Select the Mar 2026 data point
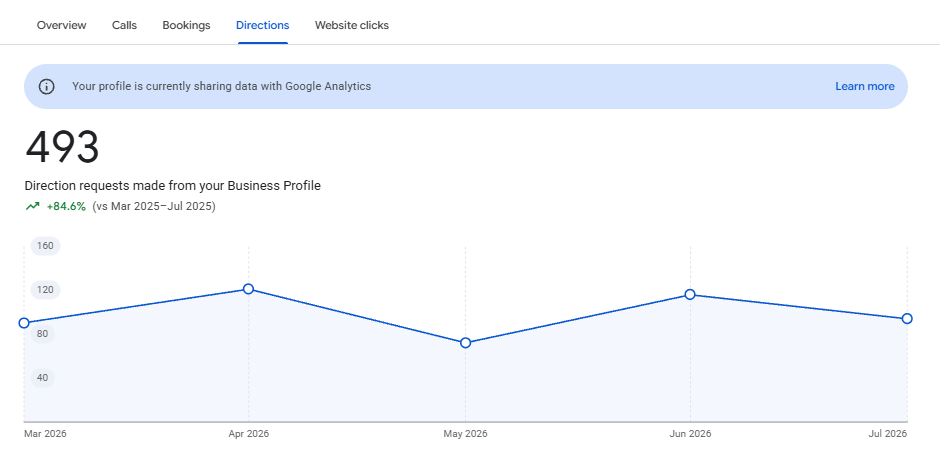Screen dimensions: 940x457 click(24, 323)
